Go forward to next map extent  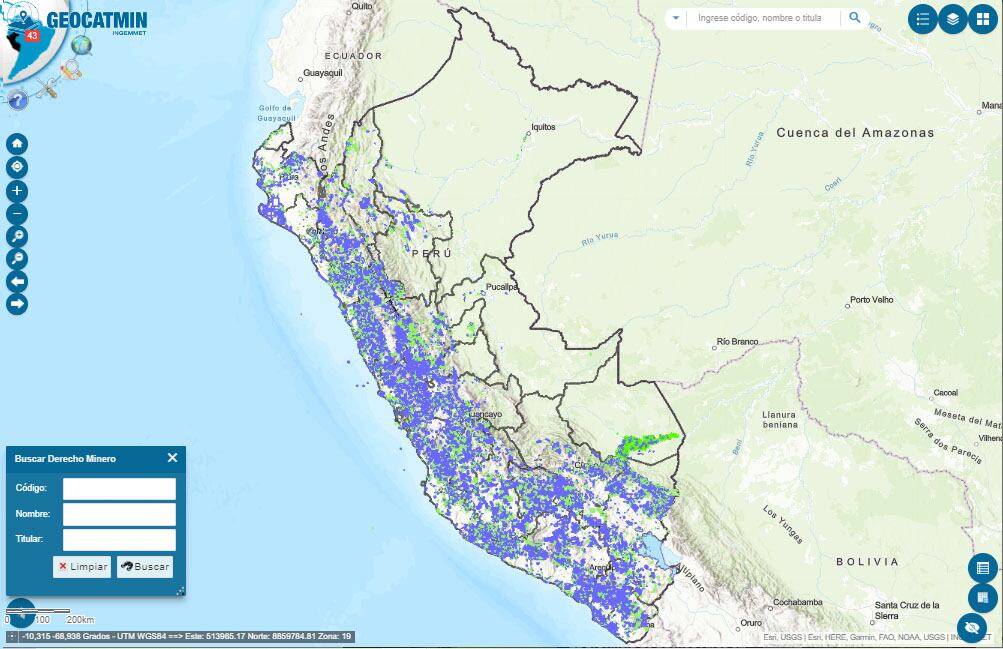(x=16, y=305)
